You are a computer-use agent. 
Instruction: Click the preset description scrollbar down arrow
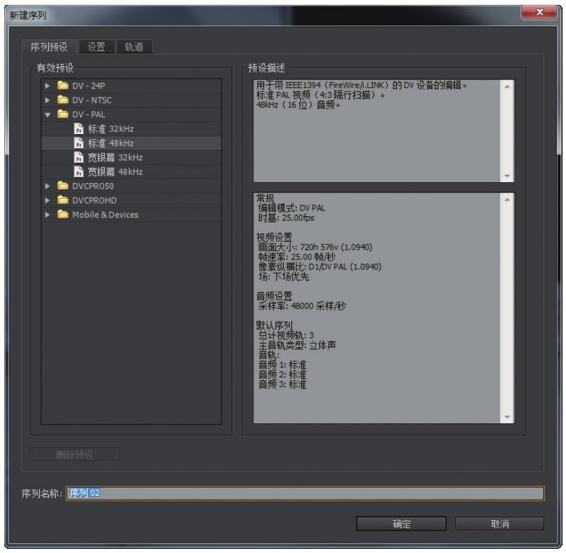pyautogui.click(x=507, y=176)
